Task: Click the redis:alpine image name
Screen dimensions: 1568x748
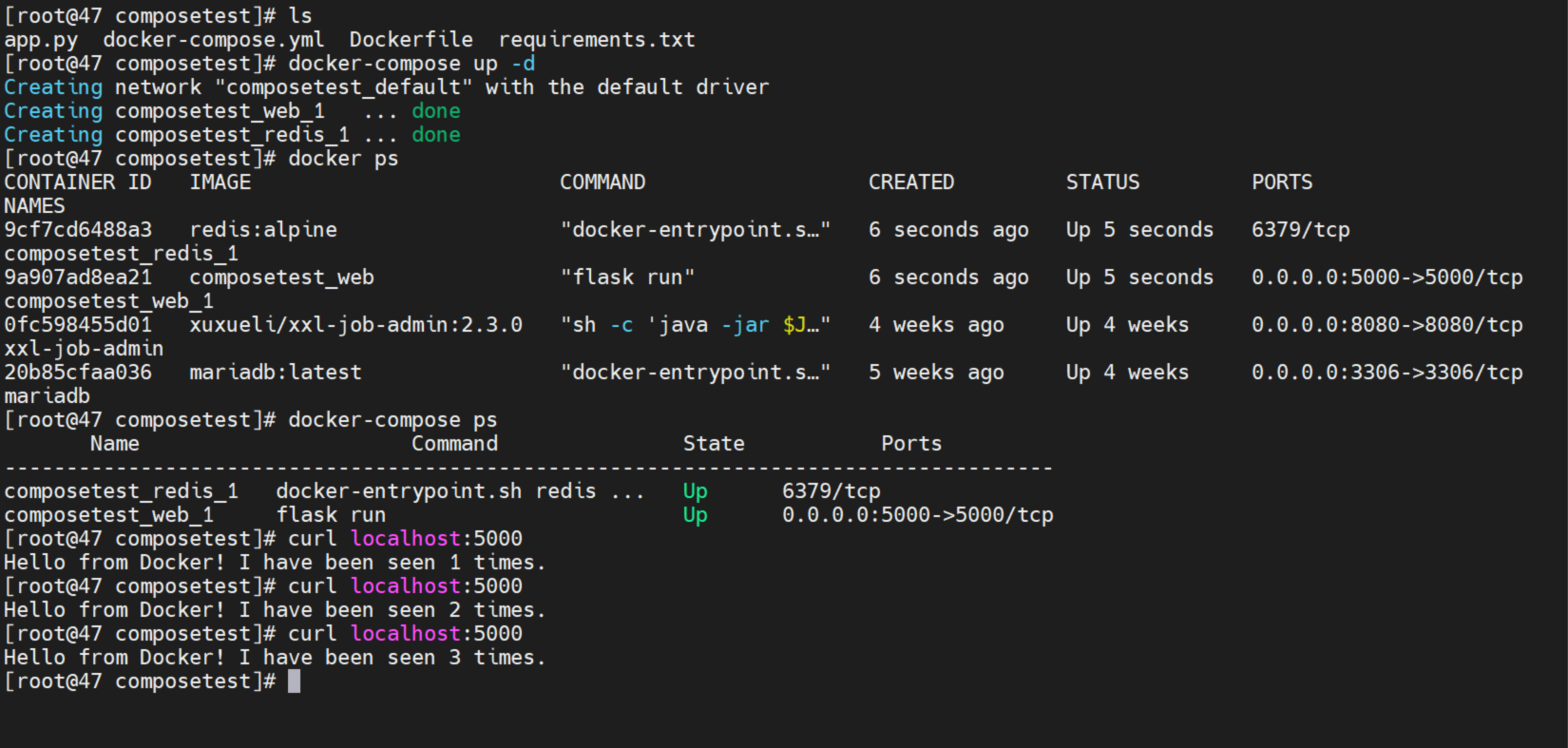Action: click(x=263, y=230)
